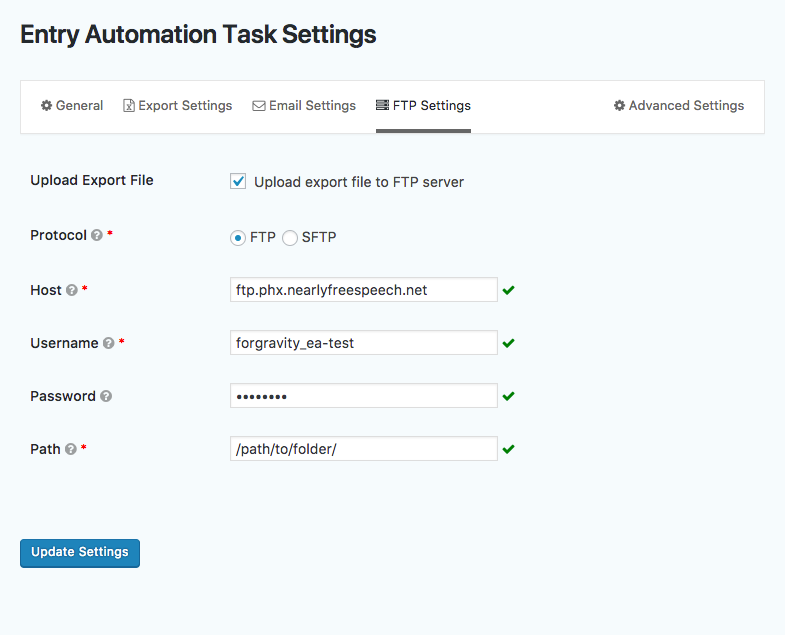Open the Email Settings tab
785x635 pixels.
[304, 106]
